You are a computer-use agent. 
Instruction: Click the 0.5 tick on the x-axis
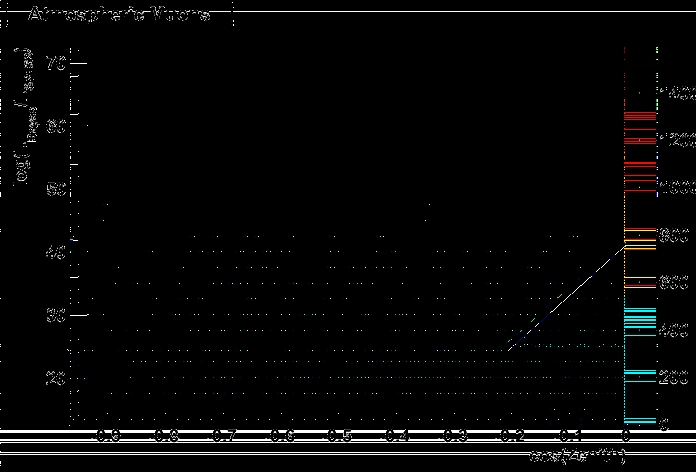(x=340, y=437)
